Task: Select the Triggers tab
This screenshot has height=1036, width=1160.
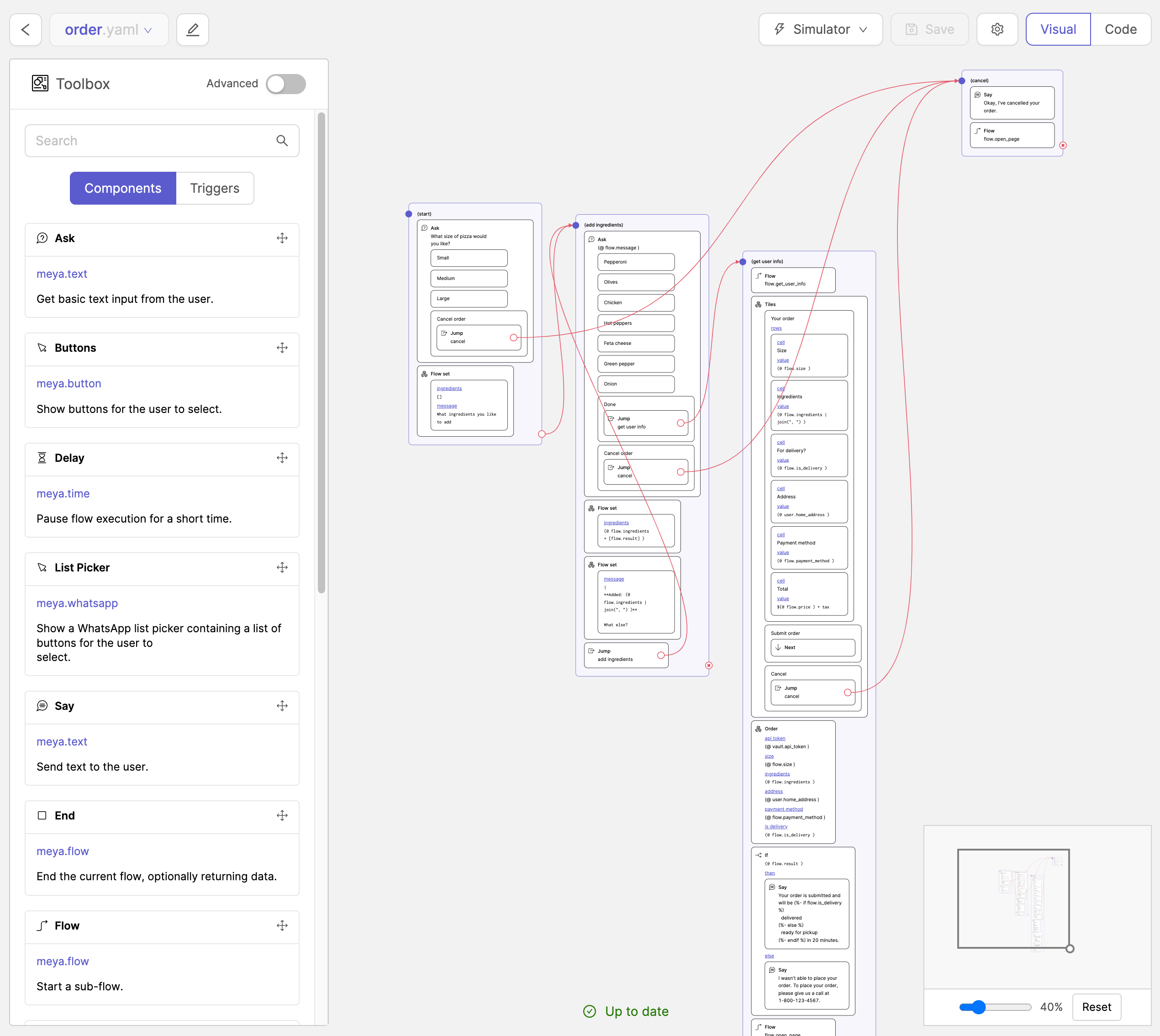Action: [215, 188]
